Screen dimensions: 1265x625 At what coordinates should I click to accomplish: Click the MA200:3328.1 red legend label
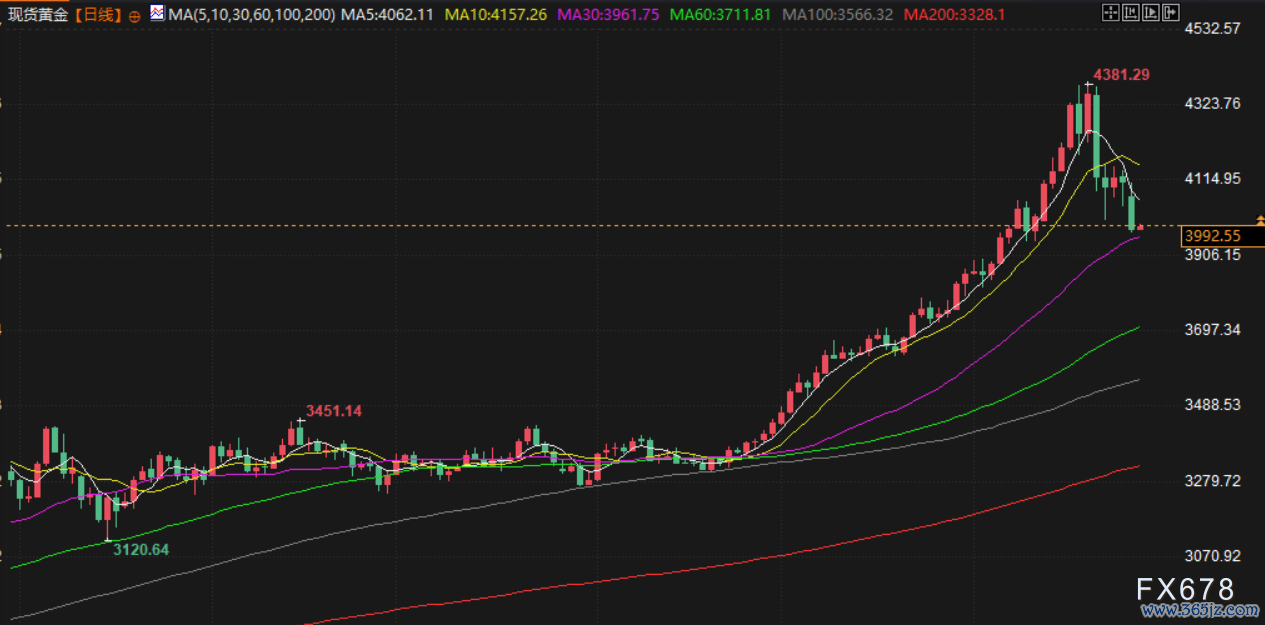pos(953,15)
